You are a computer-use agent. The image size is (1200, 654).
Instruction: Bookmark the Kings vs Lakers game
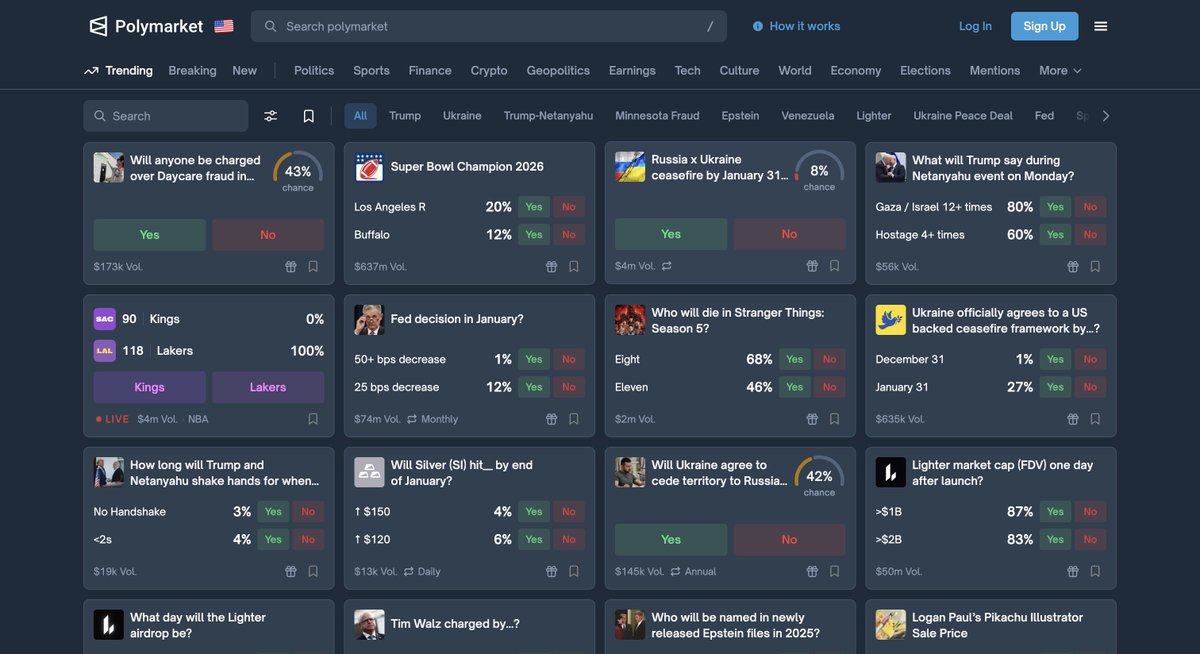[313, 419]
